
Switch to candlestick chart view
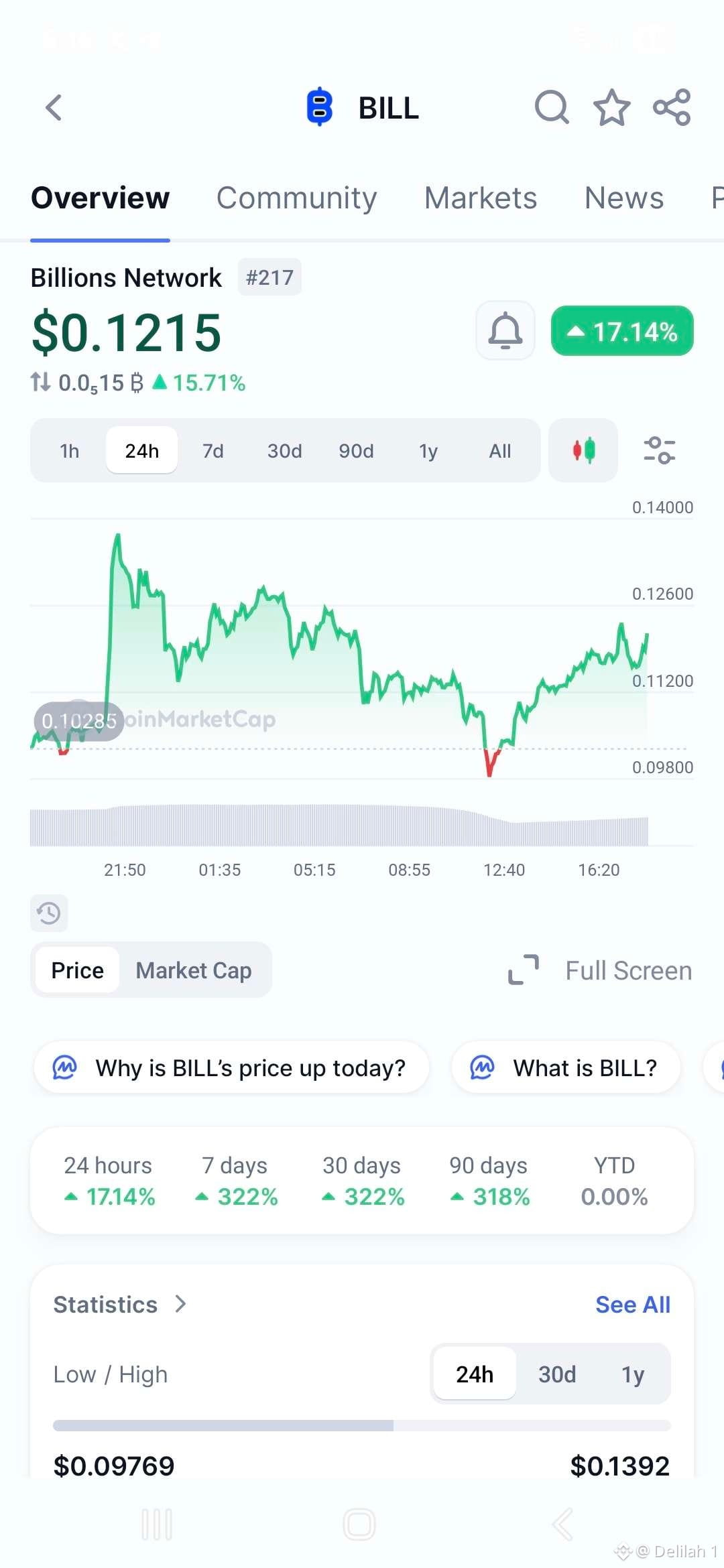click(583, 450)
